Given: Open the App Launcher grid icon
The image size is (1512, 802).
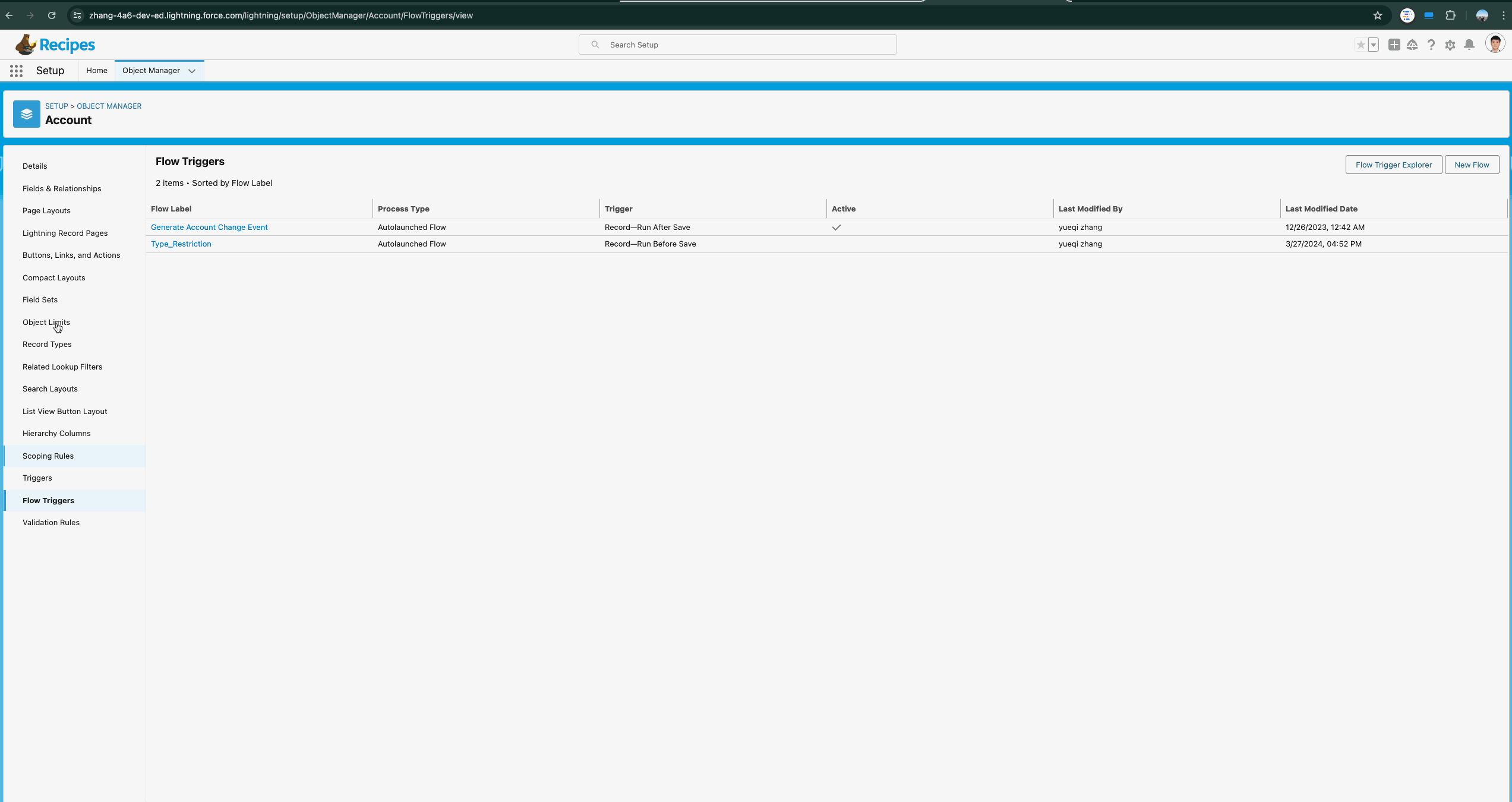Looking at the screenshot, I should [x=16, y=71].
